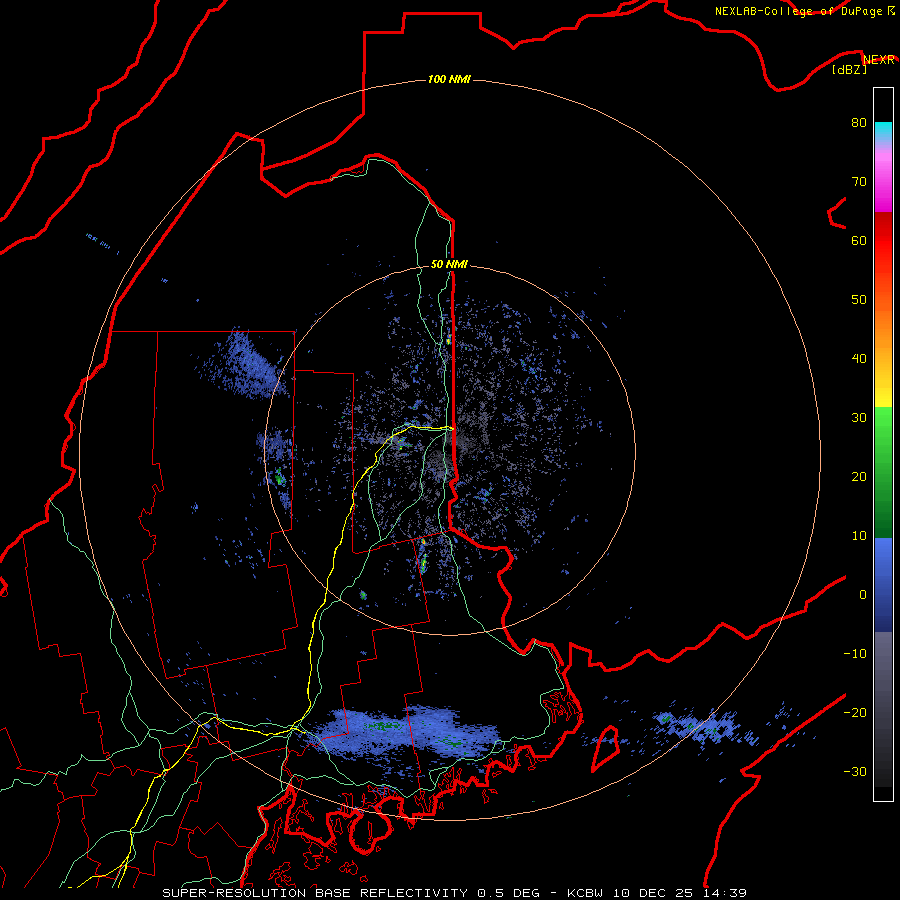900x900 pixels.
Task: Click the -30 value on the dBZ scale
Action: pos(855,771)
